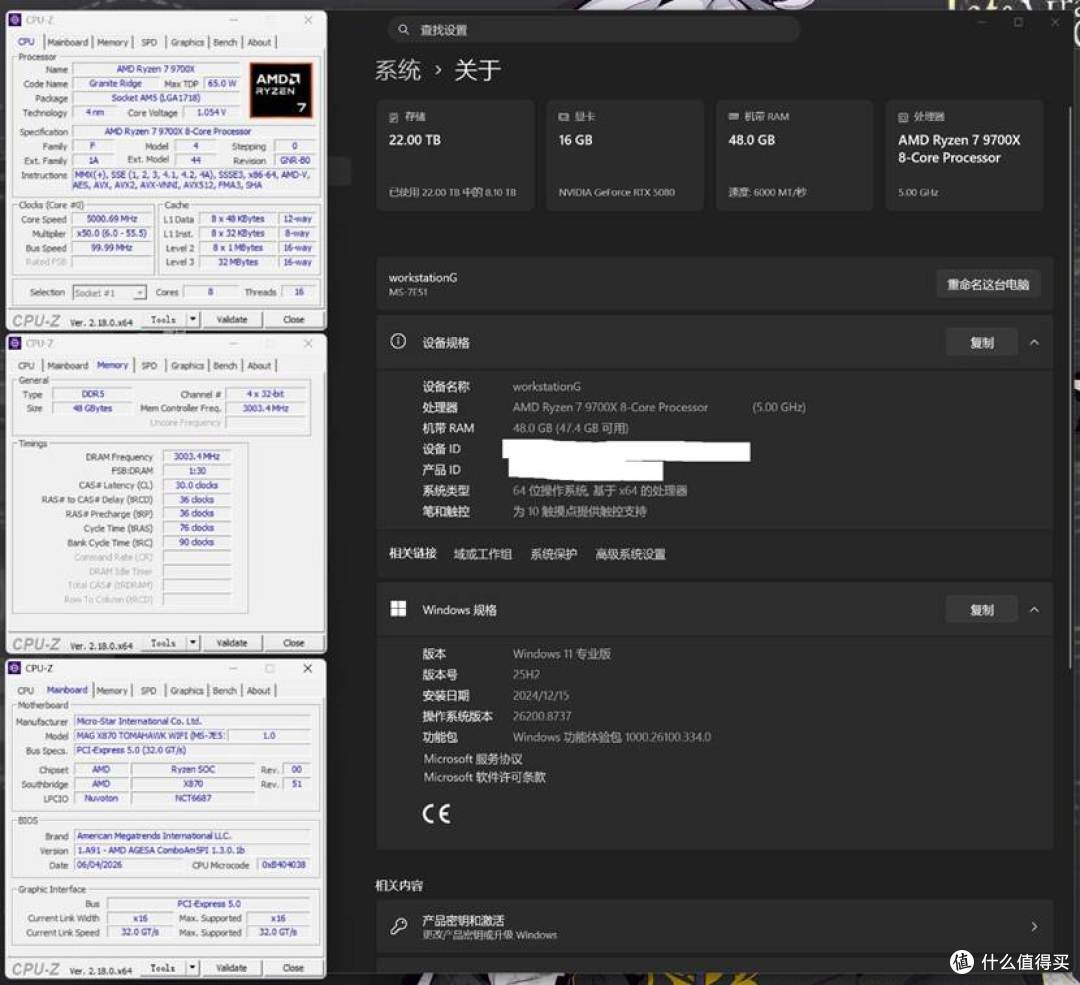Click the 操作系统版本 value '26200.8737'
Viewport: 1080px width, 985px height.
pyautogui.click(x=542, y=716)
